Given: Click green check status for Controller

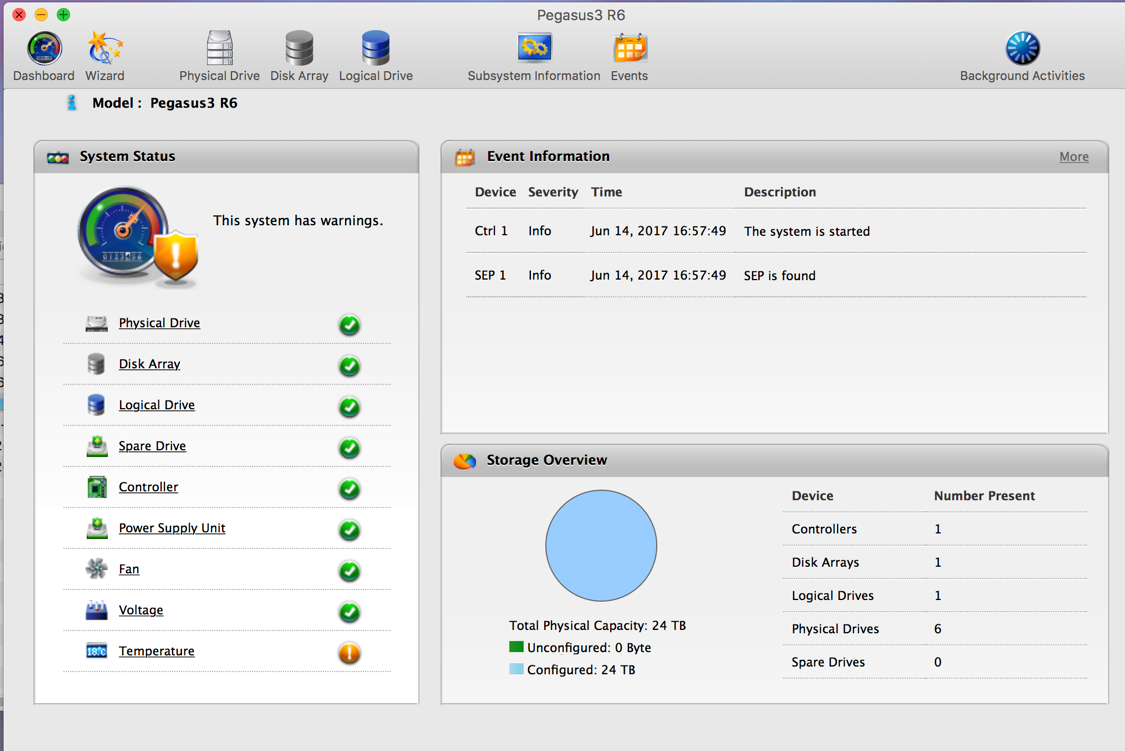Looking at the screenshot, I should (349, 489).
